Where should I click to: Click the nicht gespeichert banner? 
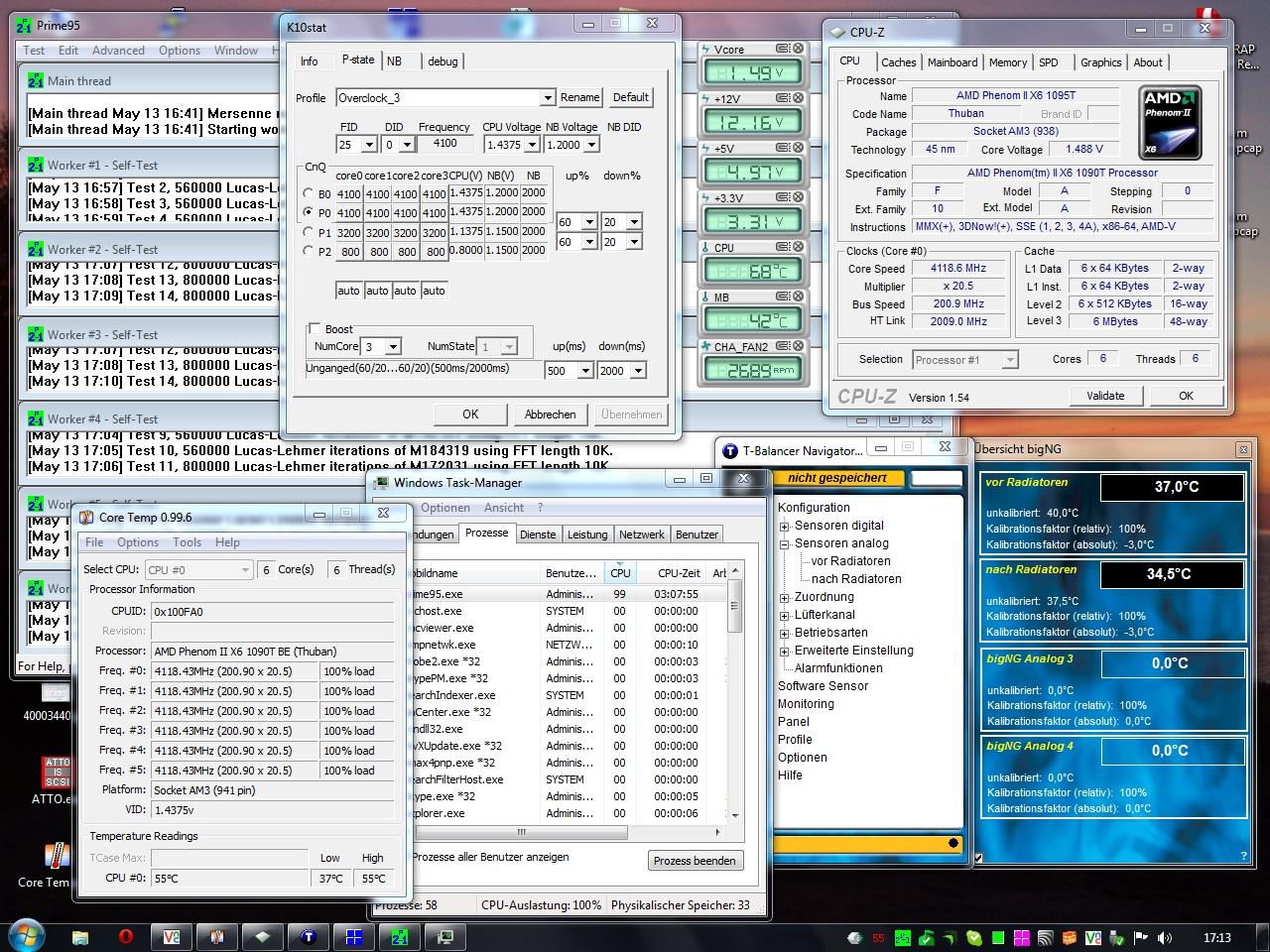click(x=837, y=478)
